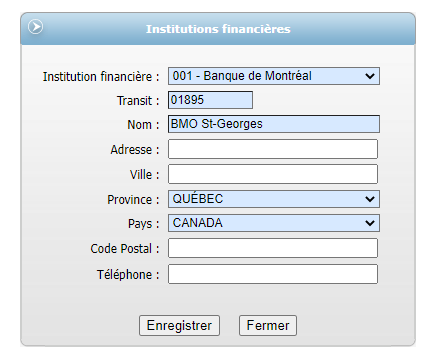Click the "Adresse :" label text

[135, 150]
